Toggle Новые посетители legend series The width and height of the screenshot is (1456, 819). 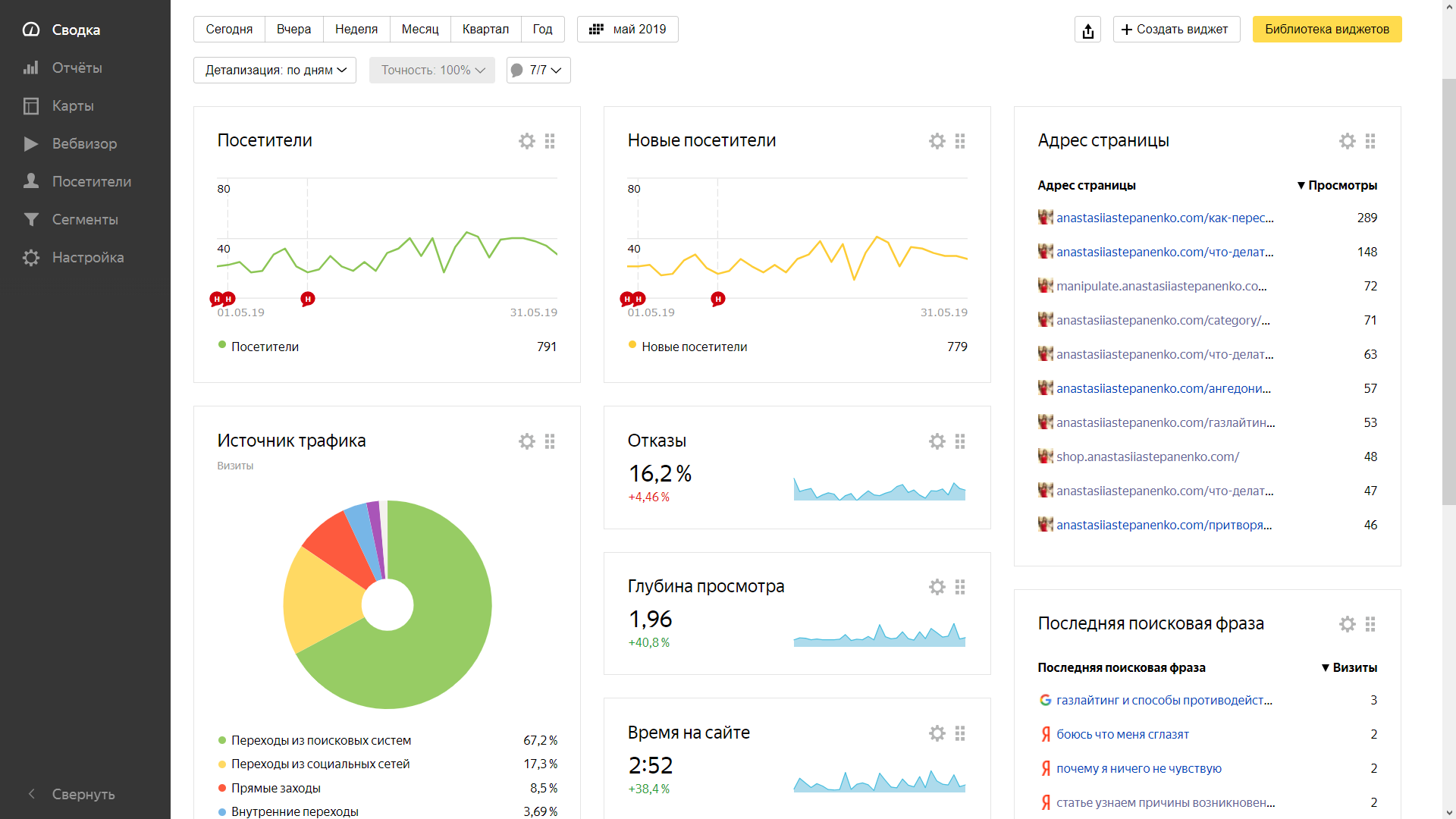[x=694, y=347]
